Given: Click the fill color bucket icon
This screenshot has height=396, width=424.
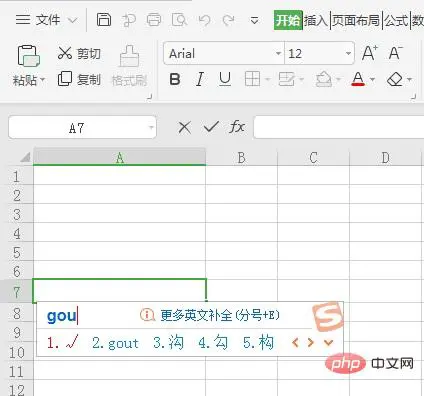Looking at the screenshot, I should (323, 79).
